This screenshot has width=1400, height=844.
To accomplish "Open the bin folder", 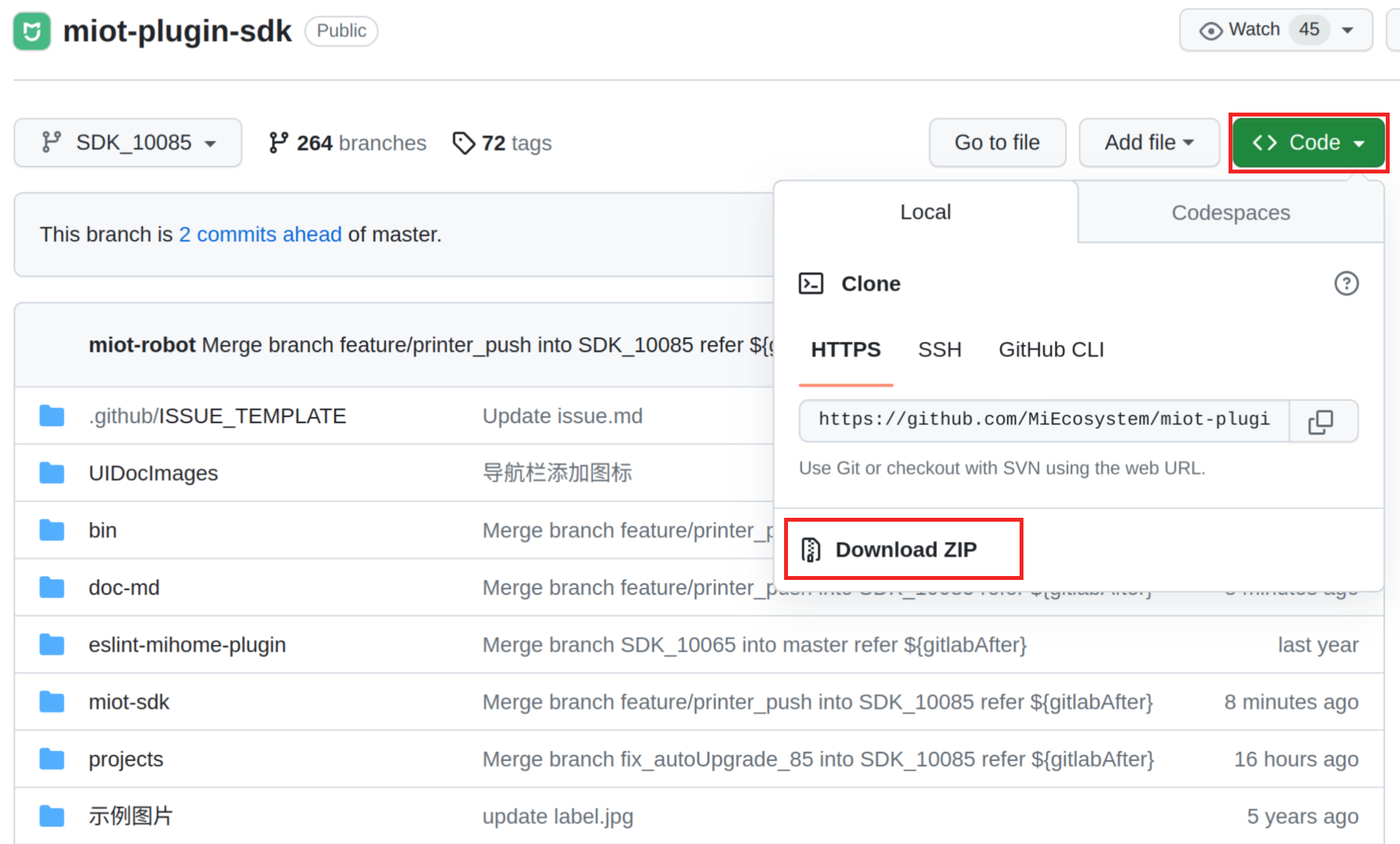I will tap(103, 530).
